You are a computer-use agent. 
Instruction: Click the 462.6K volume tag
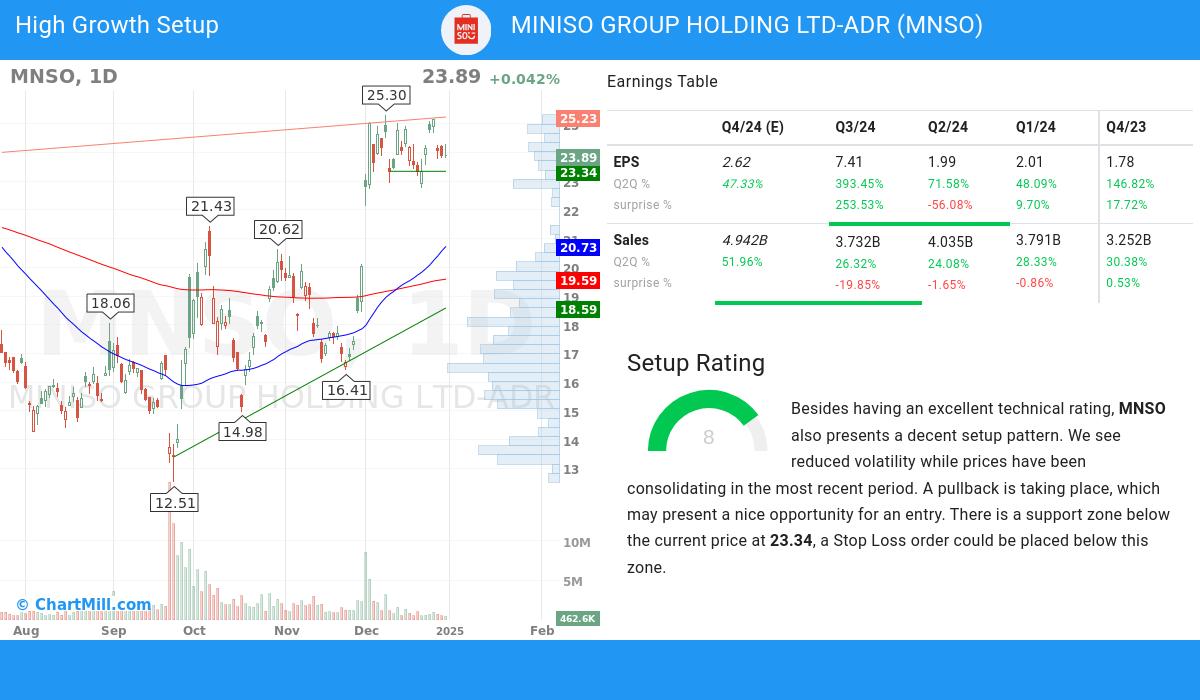(x=578, y=618)
